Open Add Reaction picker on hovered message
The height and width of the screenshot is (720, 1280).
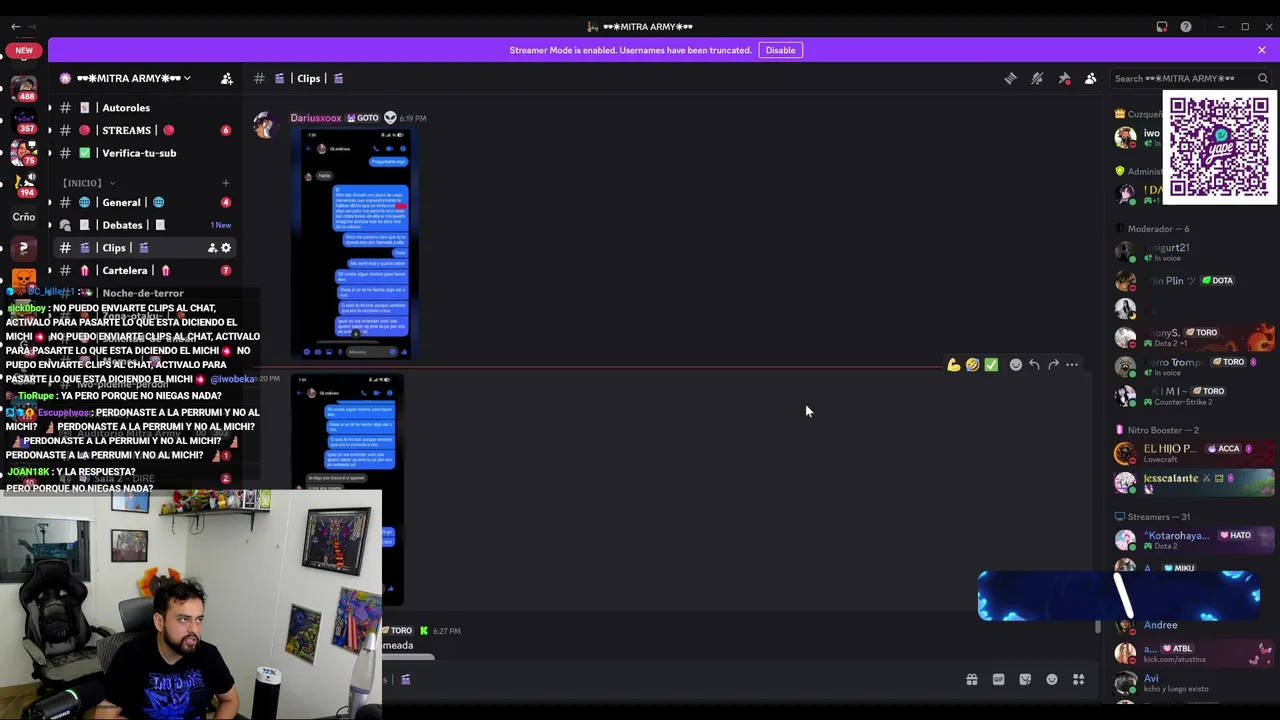coord(1015,365)
